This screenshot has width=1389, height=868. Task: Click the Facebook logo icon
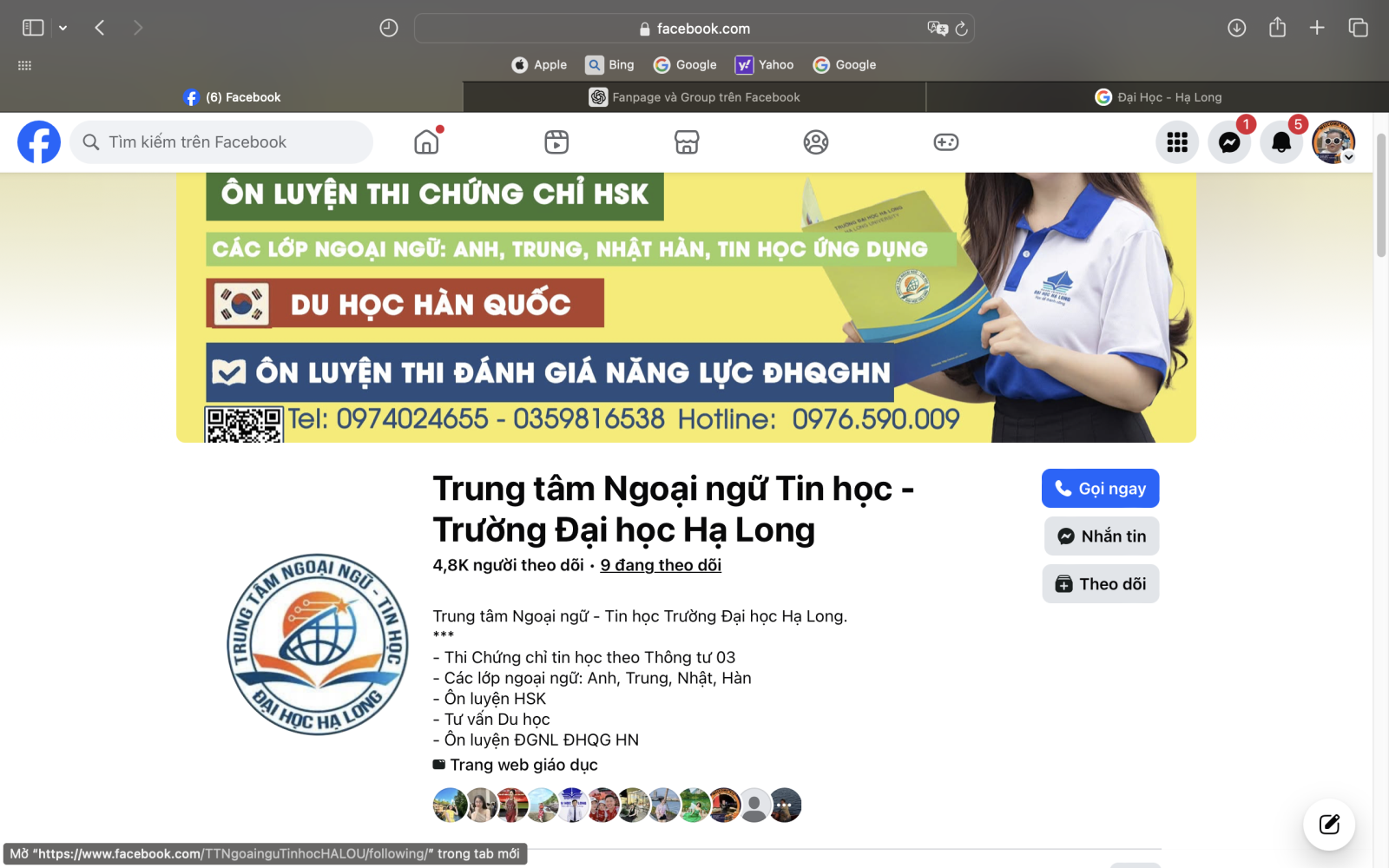click(x=39, y=142)
